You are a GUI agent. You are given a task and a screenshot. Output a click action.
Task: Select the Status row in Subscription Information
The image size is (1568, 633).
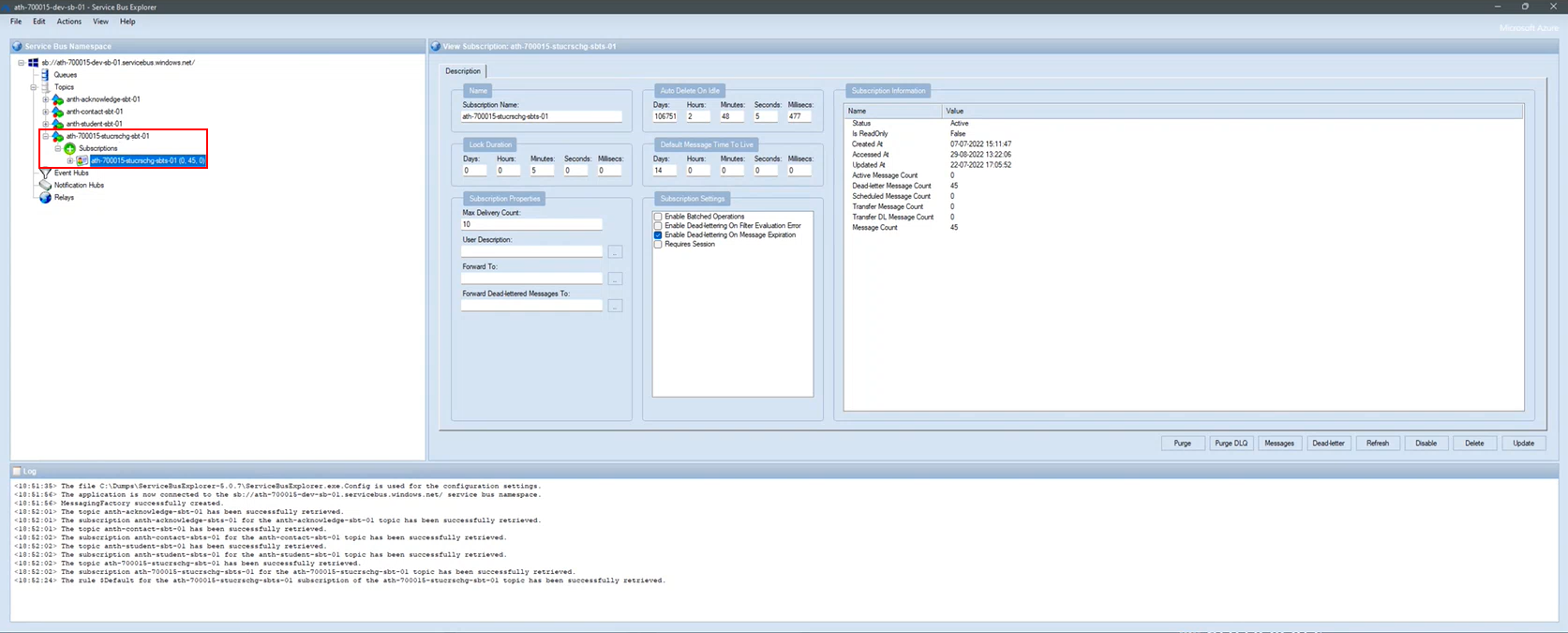[1184, 124]
